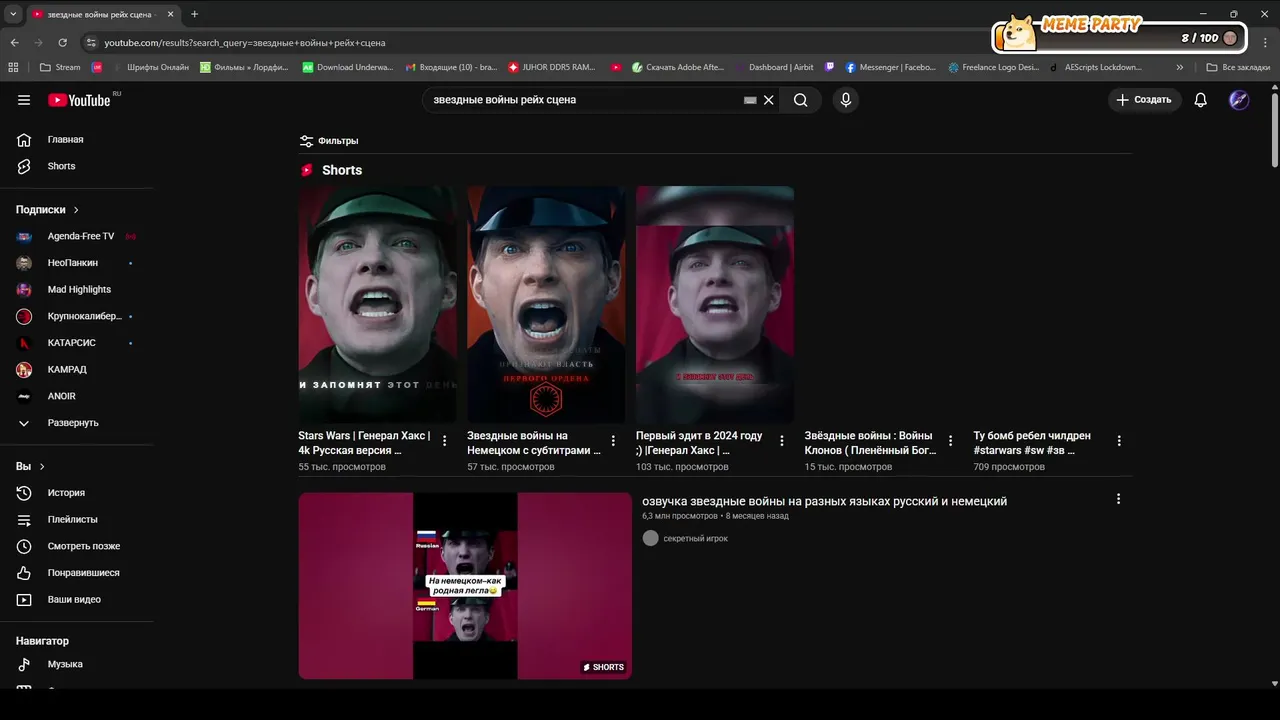Open options menu for the озвучка video
This screenshot has width=1280, height=720.
(1118, 499)
